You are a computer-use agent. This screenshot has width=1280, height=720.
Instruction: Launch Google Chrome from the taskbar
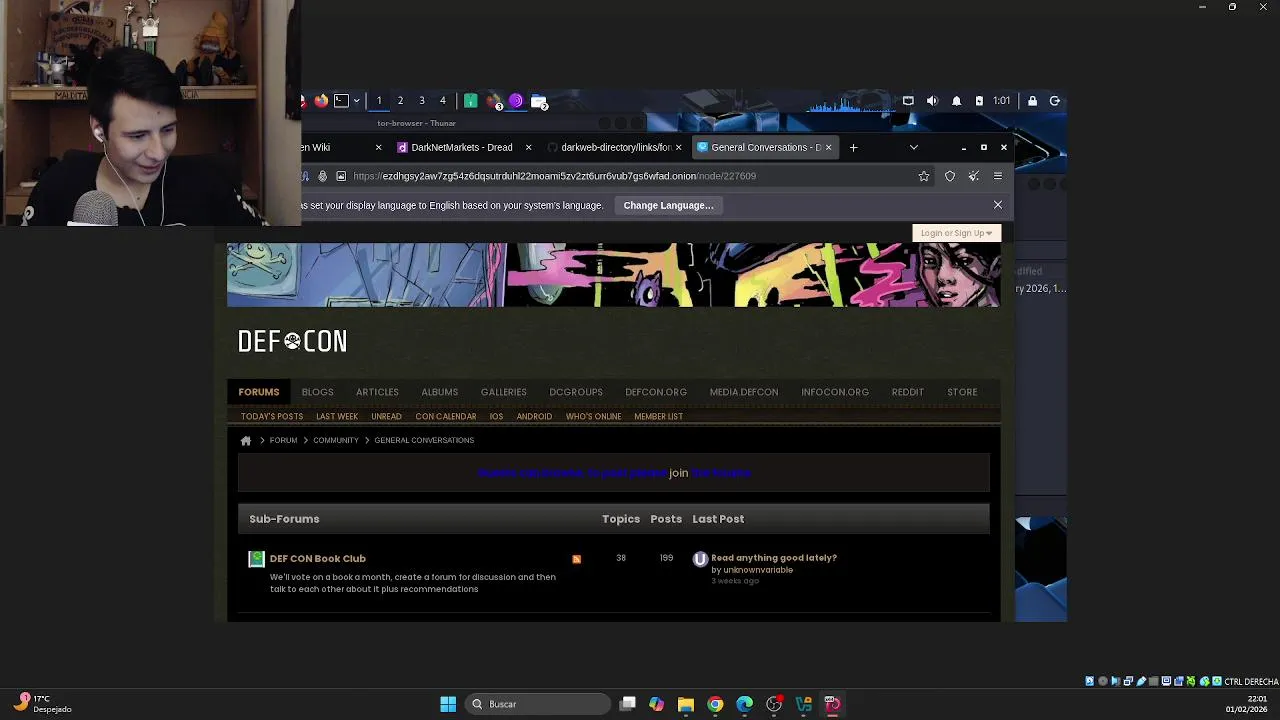coord(715,704)
